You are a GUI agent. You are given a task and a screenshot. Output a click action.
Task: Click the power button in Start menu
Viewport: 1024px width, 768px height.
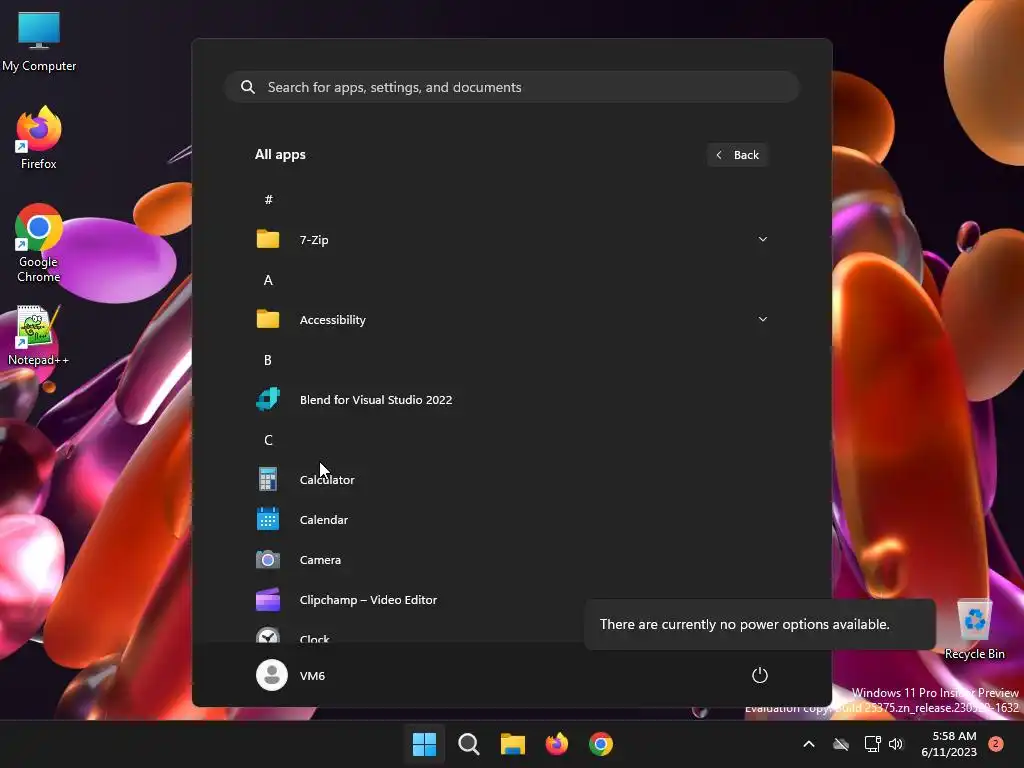click(760, 675)
